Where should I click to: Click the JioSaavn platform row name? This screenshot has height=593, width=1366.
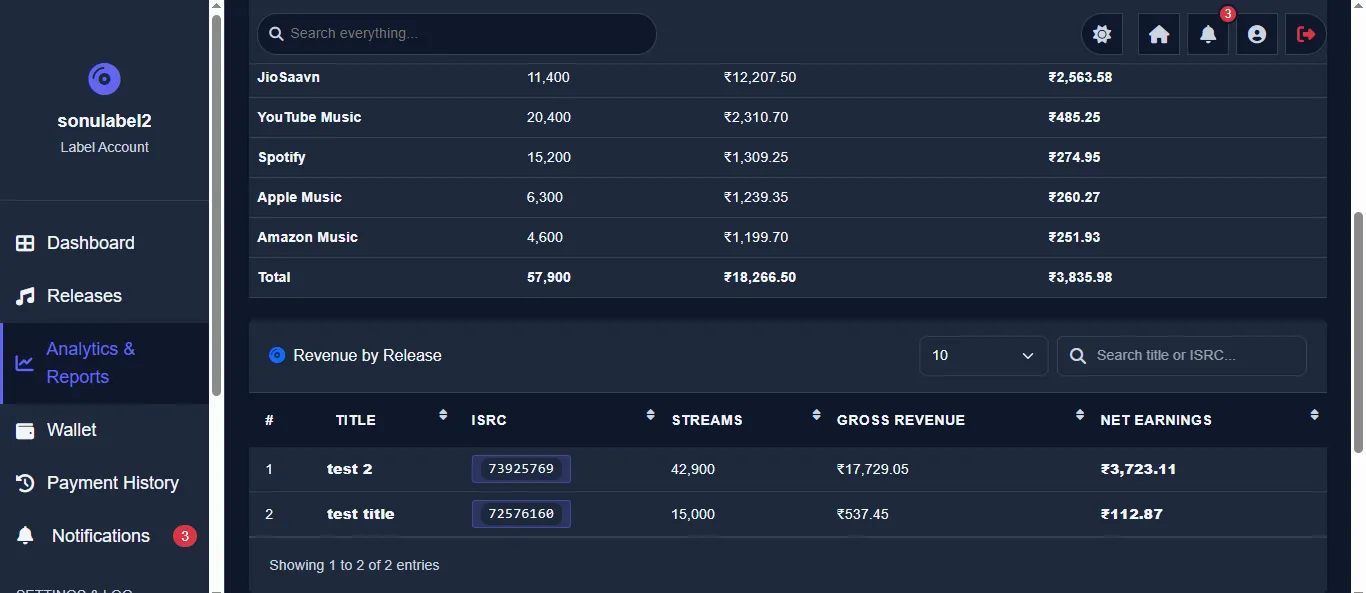tap(289, 77)
